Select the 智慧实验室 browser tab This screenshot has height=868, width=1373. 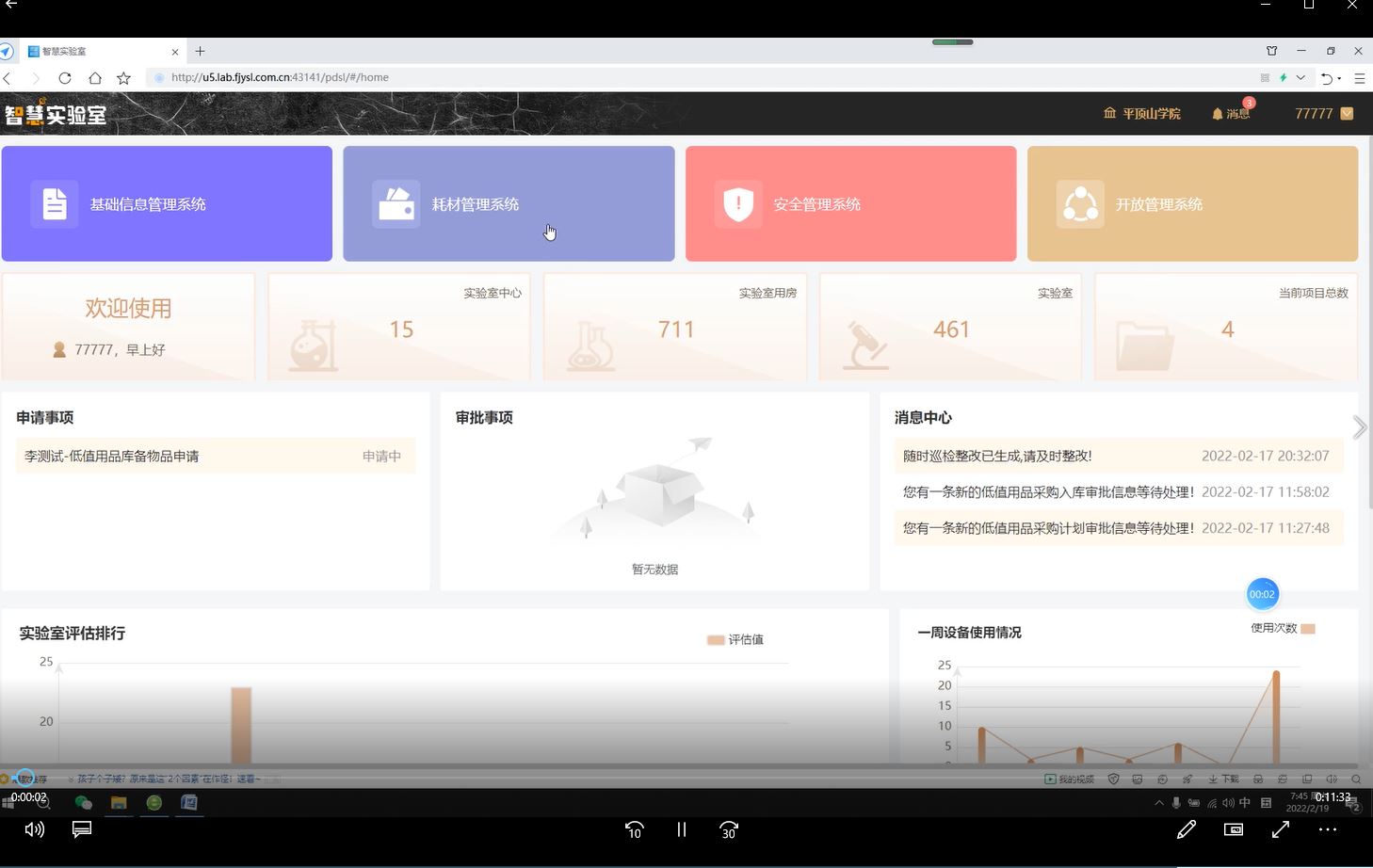pos(94,51)
